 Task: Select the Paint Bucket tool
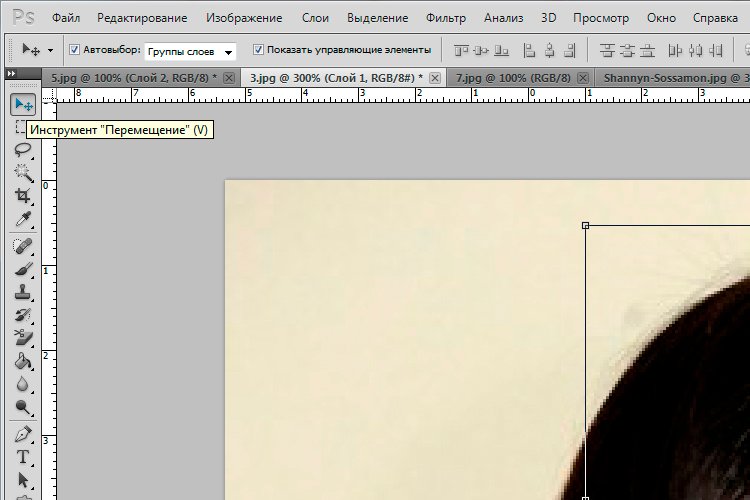23,362
